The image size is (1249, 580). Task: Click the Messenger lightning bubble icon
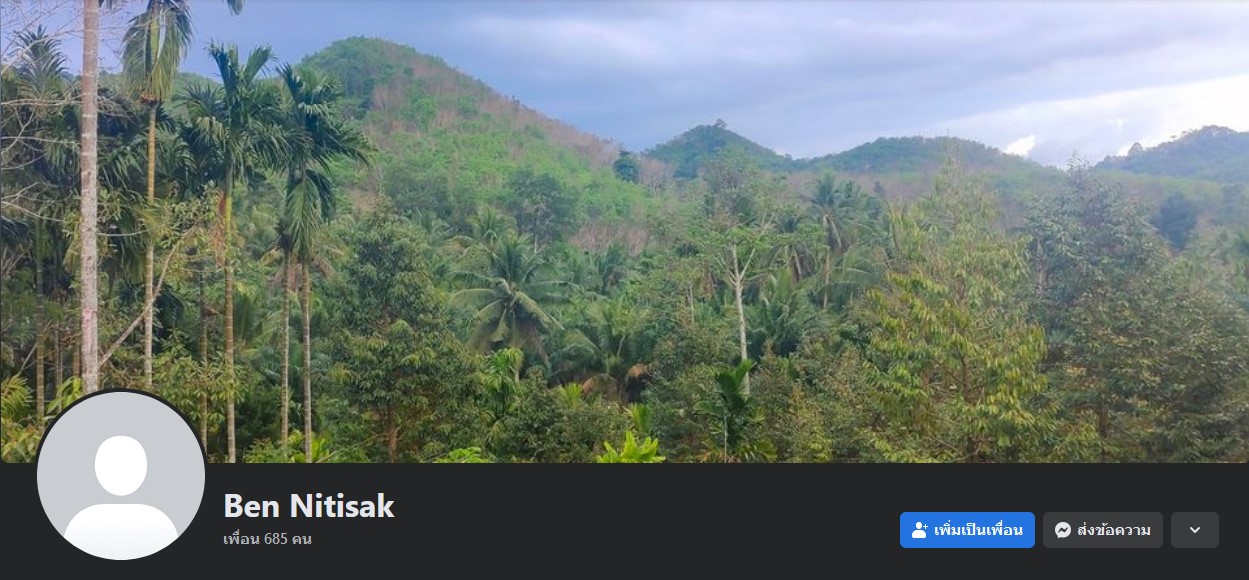coord(1063,530)
